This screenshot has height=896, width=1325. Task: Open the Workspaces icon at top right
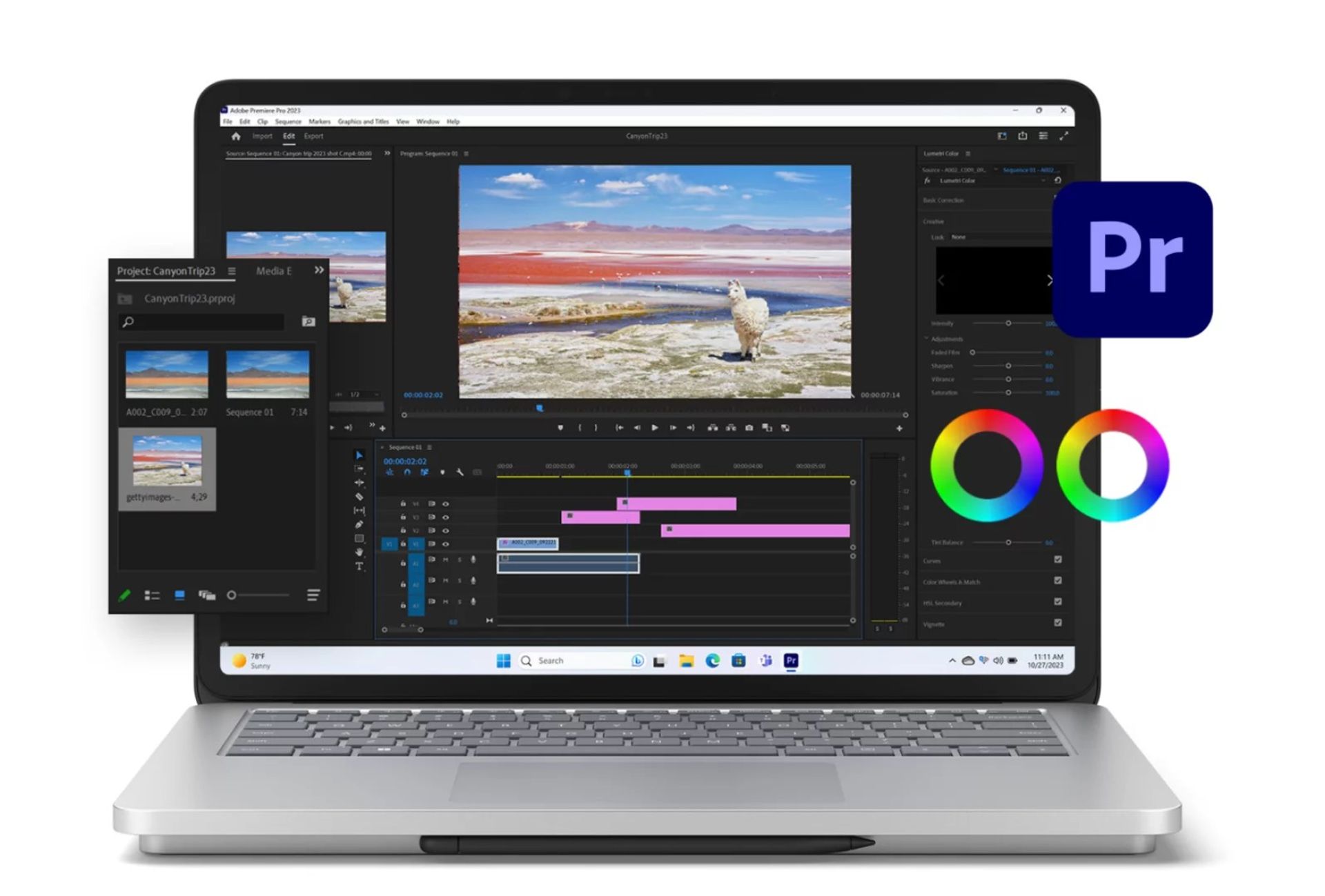[1002, 136]
